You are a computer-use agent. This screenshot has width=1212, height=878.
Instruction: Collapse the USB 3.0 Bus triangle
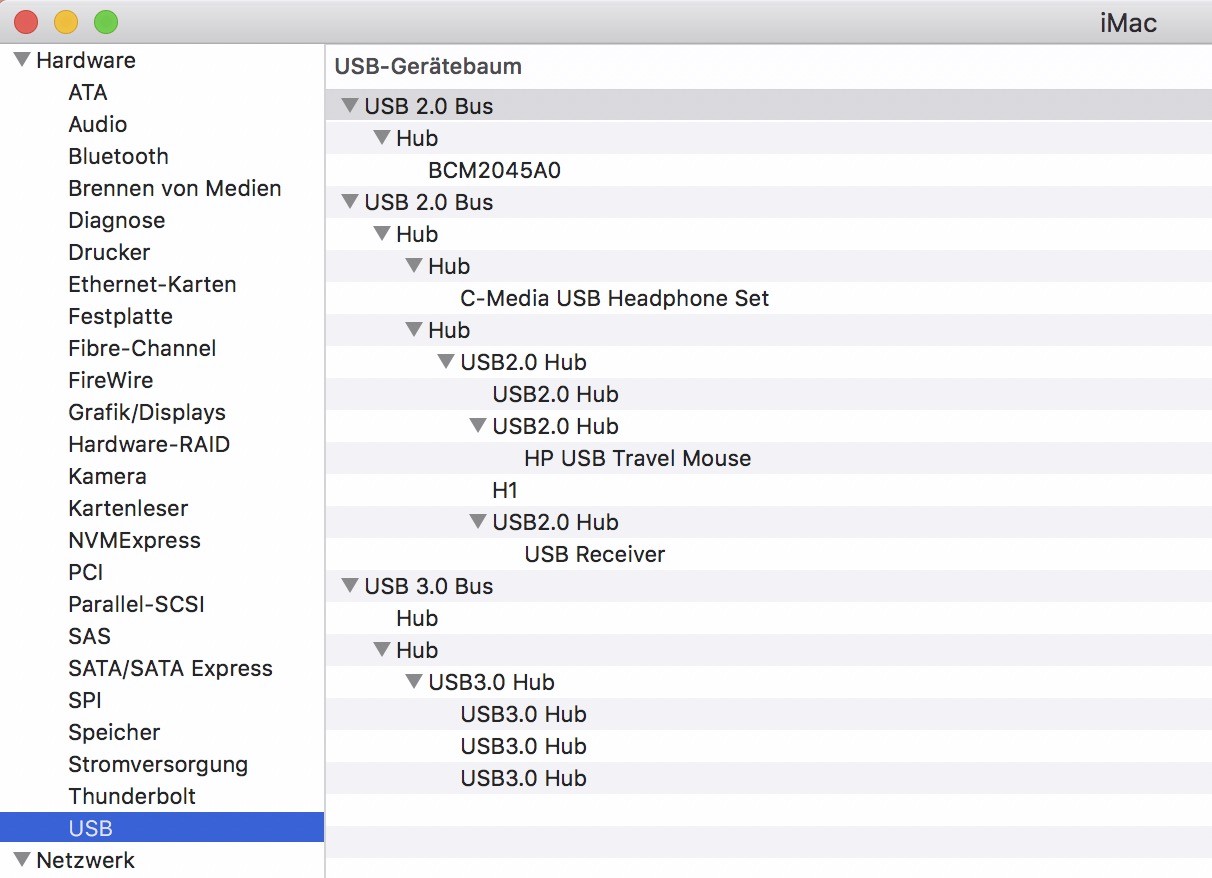point(349,586)
